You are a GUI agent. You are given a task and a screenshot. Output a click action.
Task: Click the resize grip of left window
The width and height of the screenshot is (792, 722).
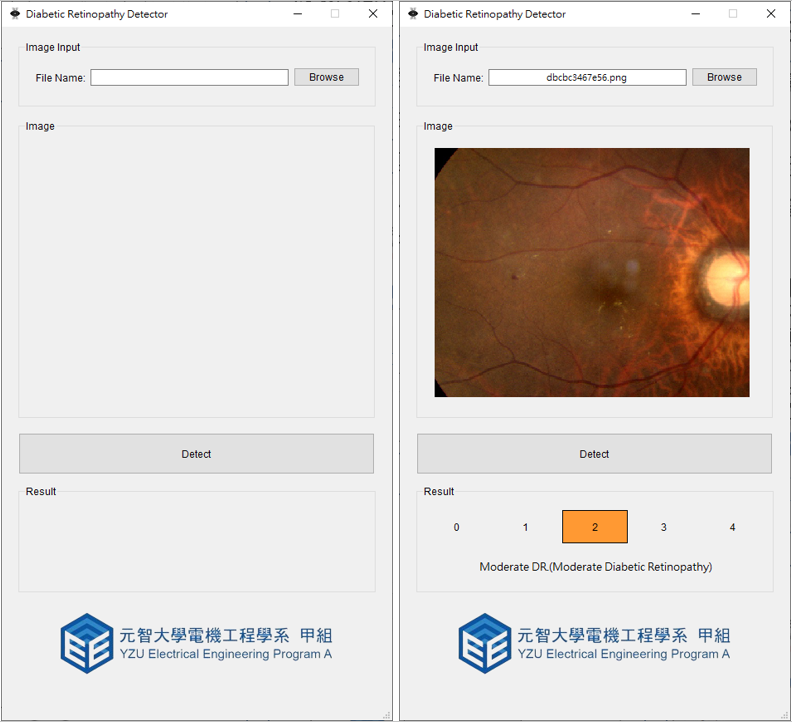click(x=387, y=715)
